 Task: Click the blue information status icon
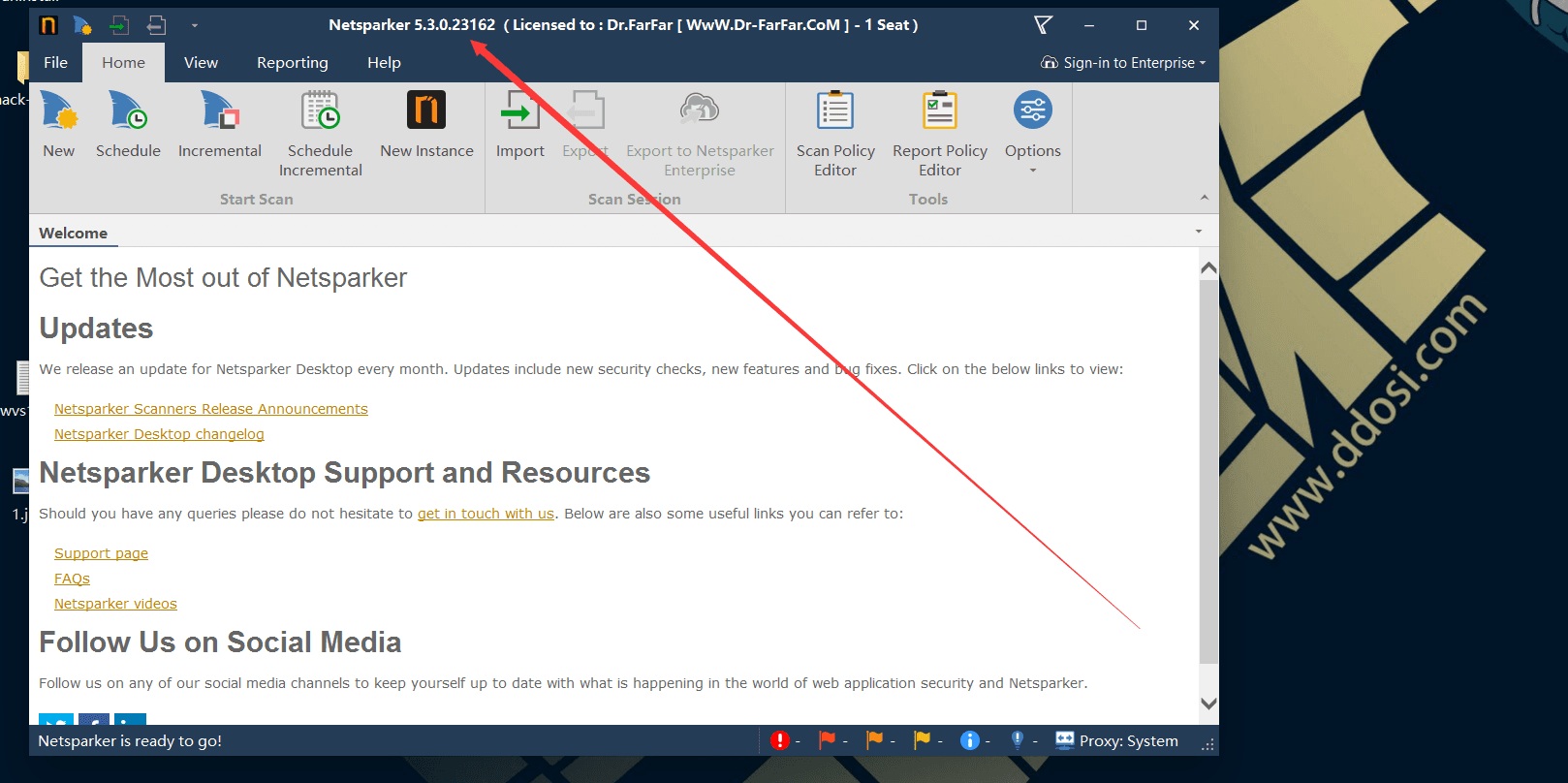click(969, 740)
